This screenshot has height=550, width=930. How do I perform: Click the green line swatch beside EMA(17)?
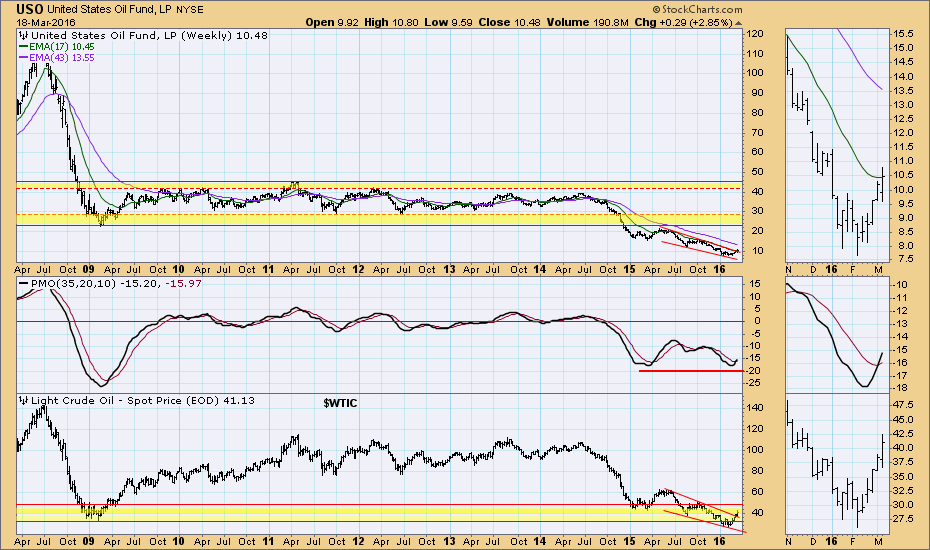(24, 46)
